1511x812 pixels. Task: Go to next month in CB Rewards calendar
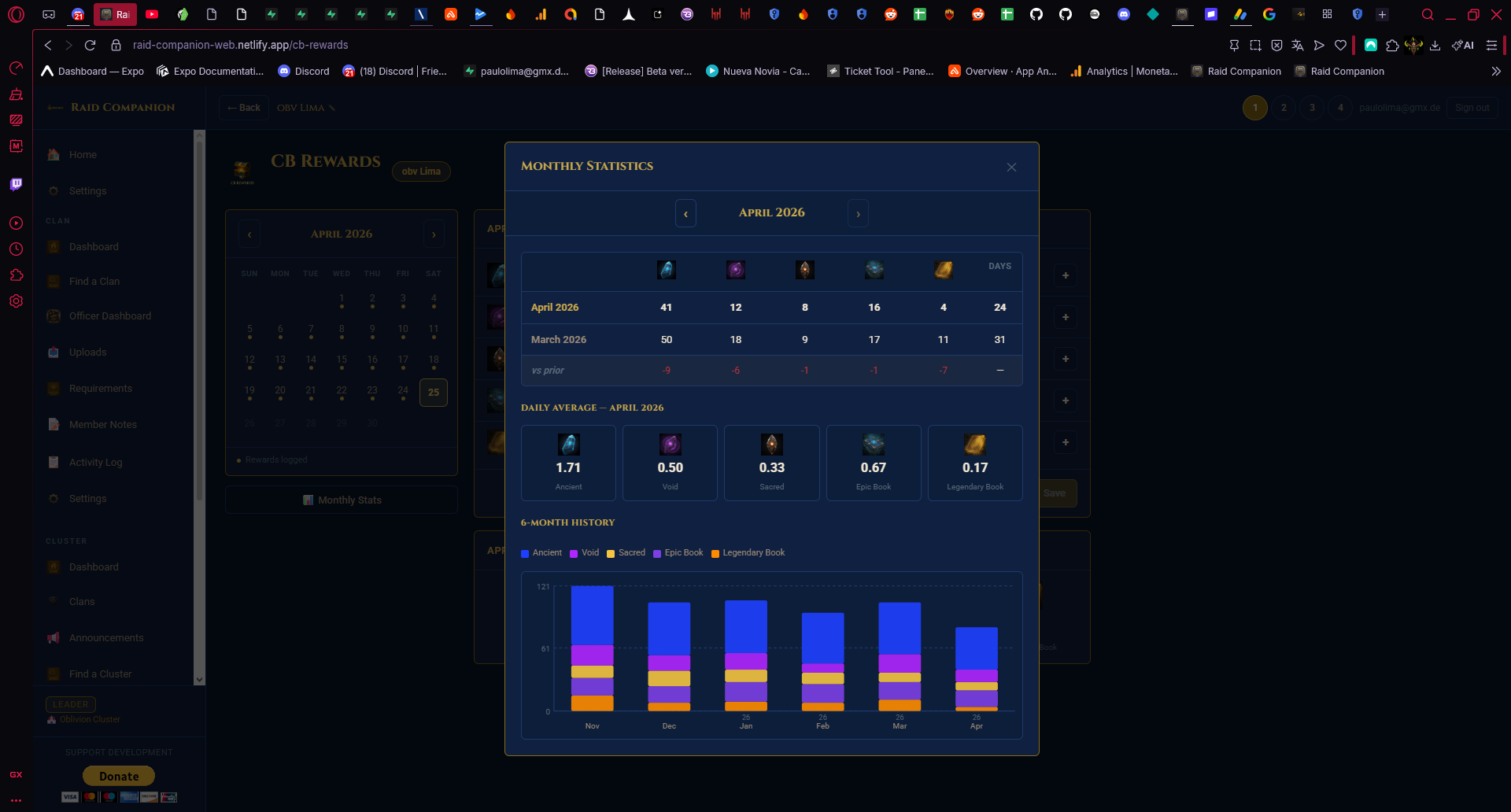(x=434, y=234)
